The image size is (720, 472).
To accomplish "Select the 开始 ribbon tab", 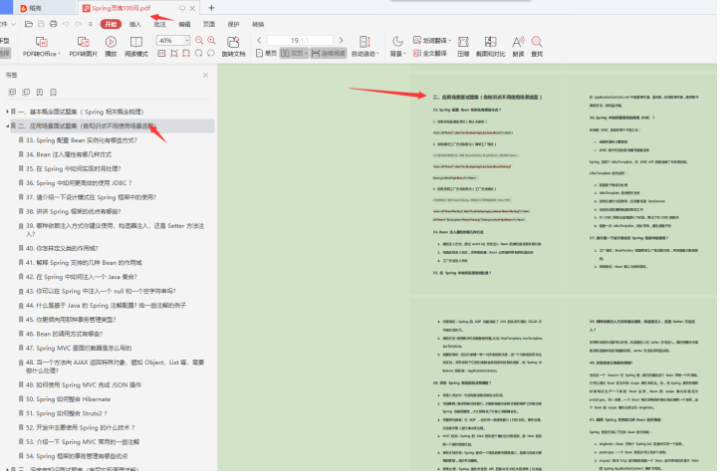I will point(111,24).
